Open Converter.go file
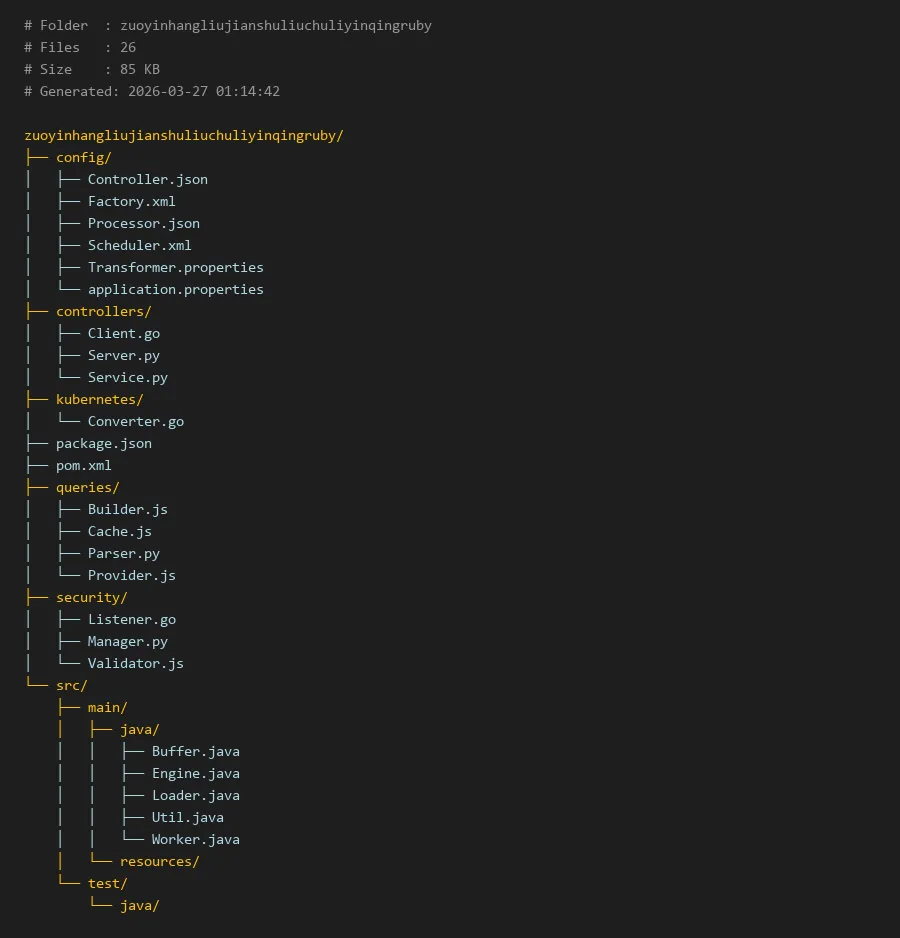This screenshot has height=938, width=900. [x=135, y=421]
